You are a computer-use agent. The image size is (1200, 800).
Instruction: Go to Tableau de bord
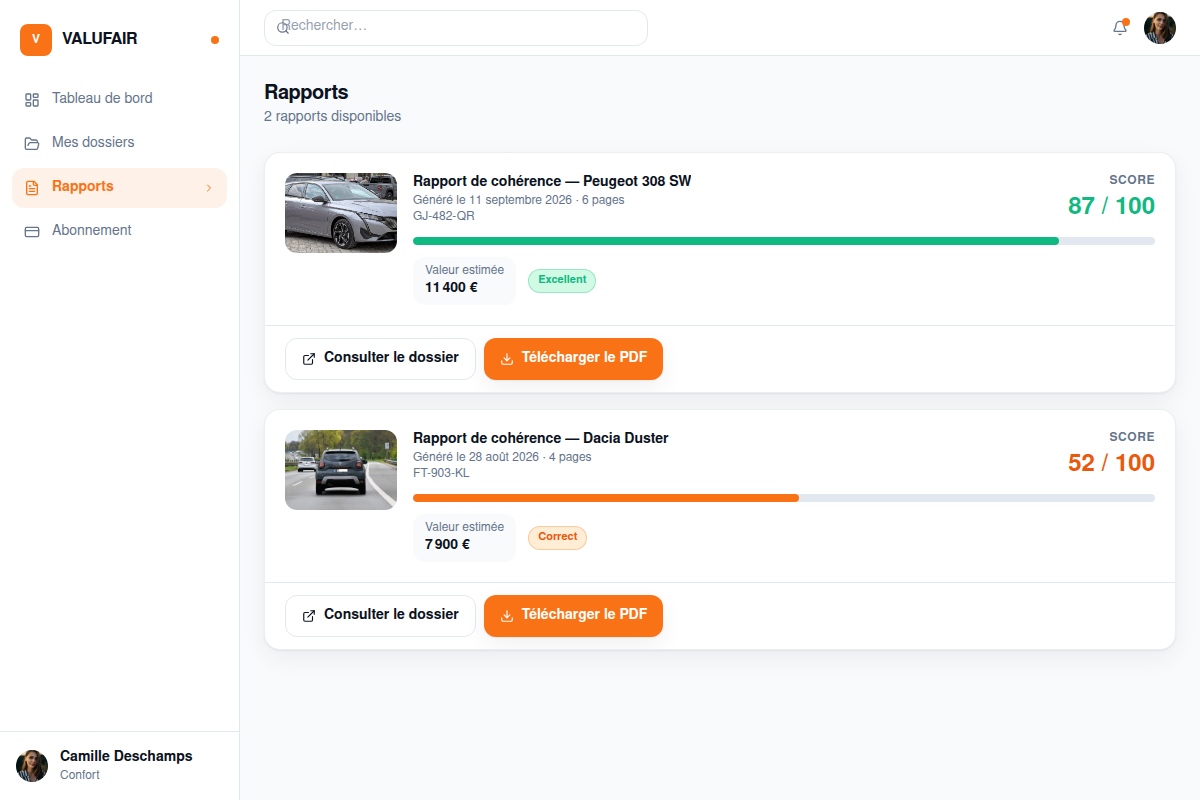[x=120, y=99]
